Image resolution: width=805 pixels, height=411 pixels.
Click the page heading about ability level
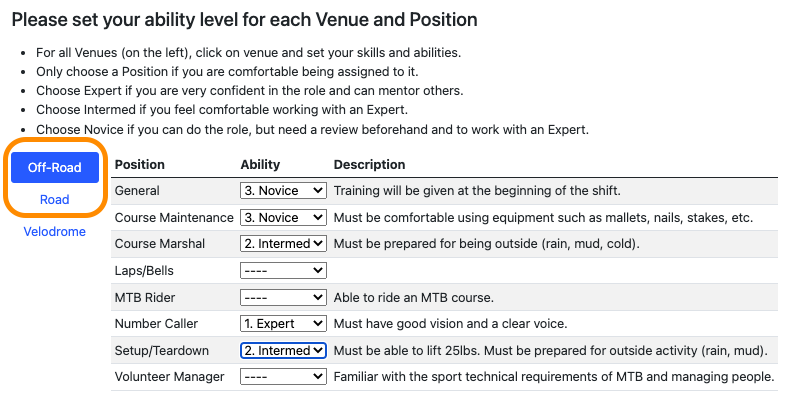click(244, 19)
